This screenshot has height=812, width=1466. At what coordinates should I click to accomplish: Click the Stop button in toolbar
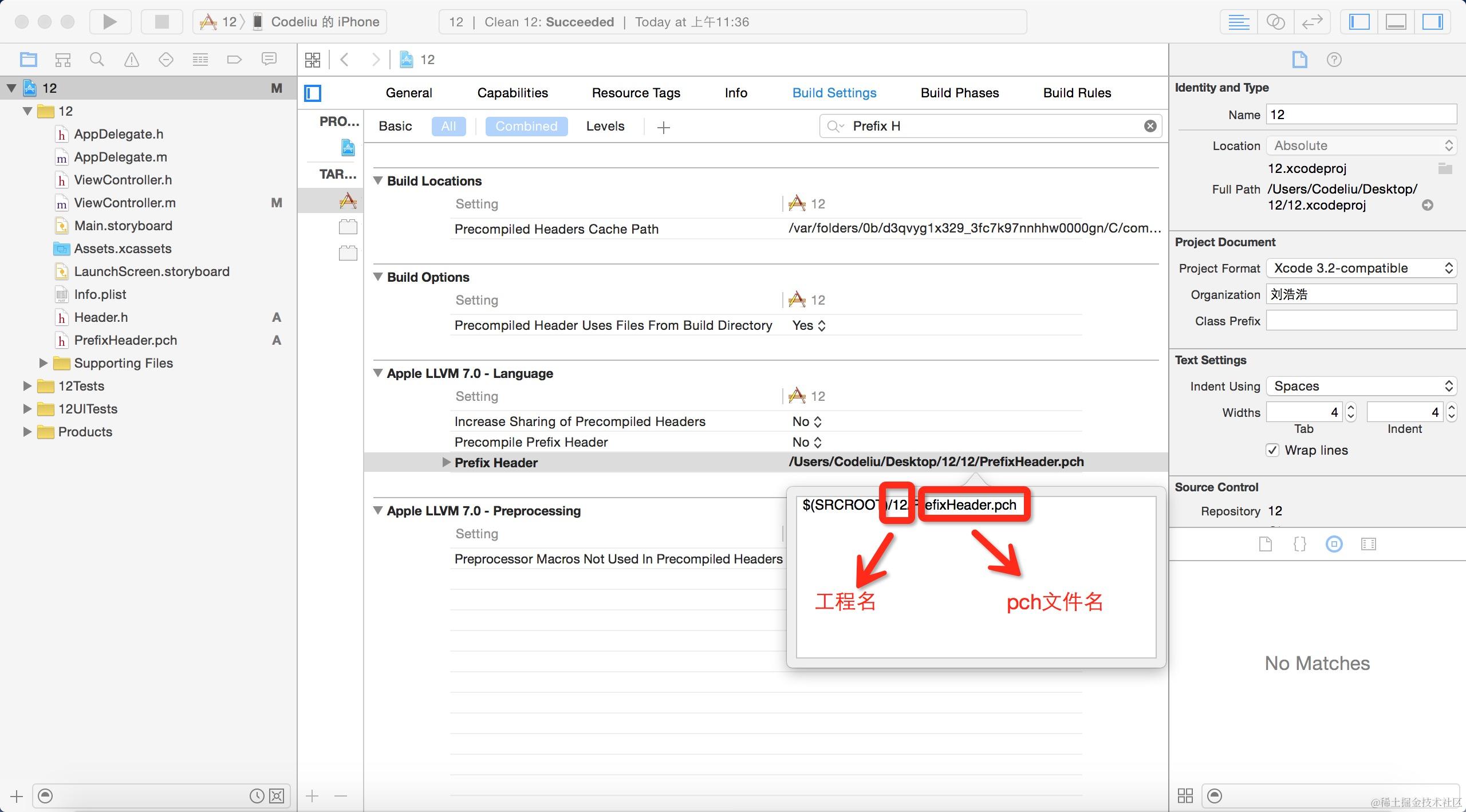162,22
